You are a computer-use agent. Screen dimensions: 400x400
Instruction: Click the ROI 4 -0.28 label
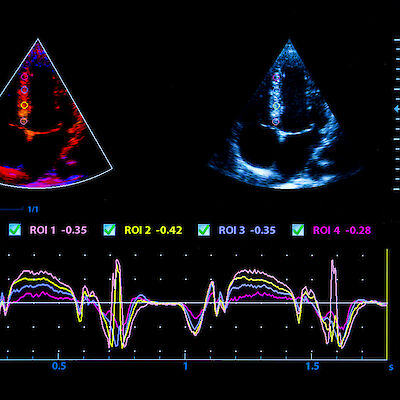click(342, 230)
